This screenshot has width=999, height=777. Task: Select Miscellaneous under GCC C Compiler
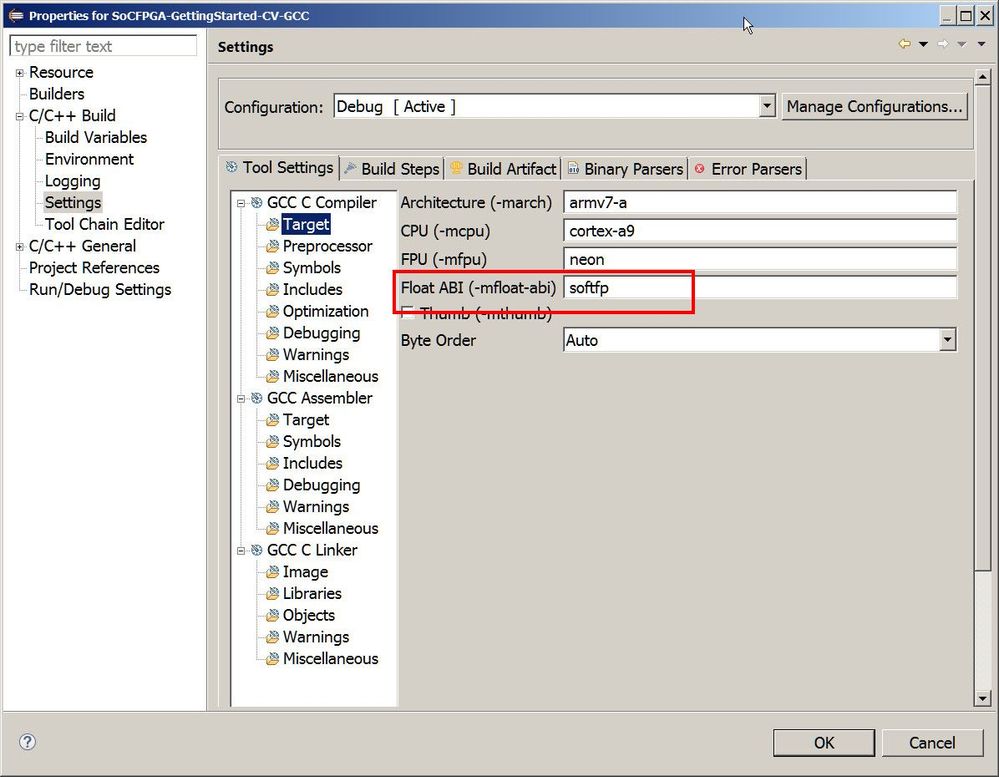330,376
